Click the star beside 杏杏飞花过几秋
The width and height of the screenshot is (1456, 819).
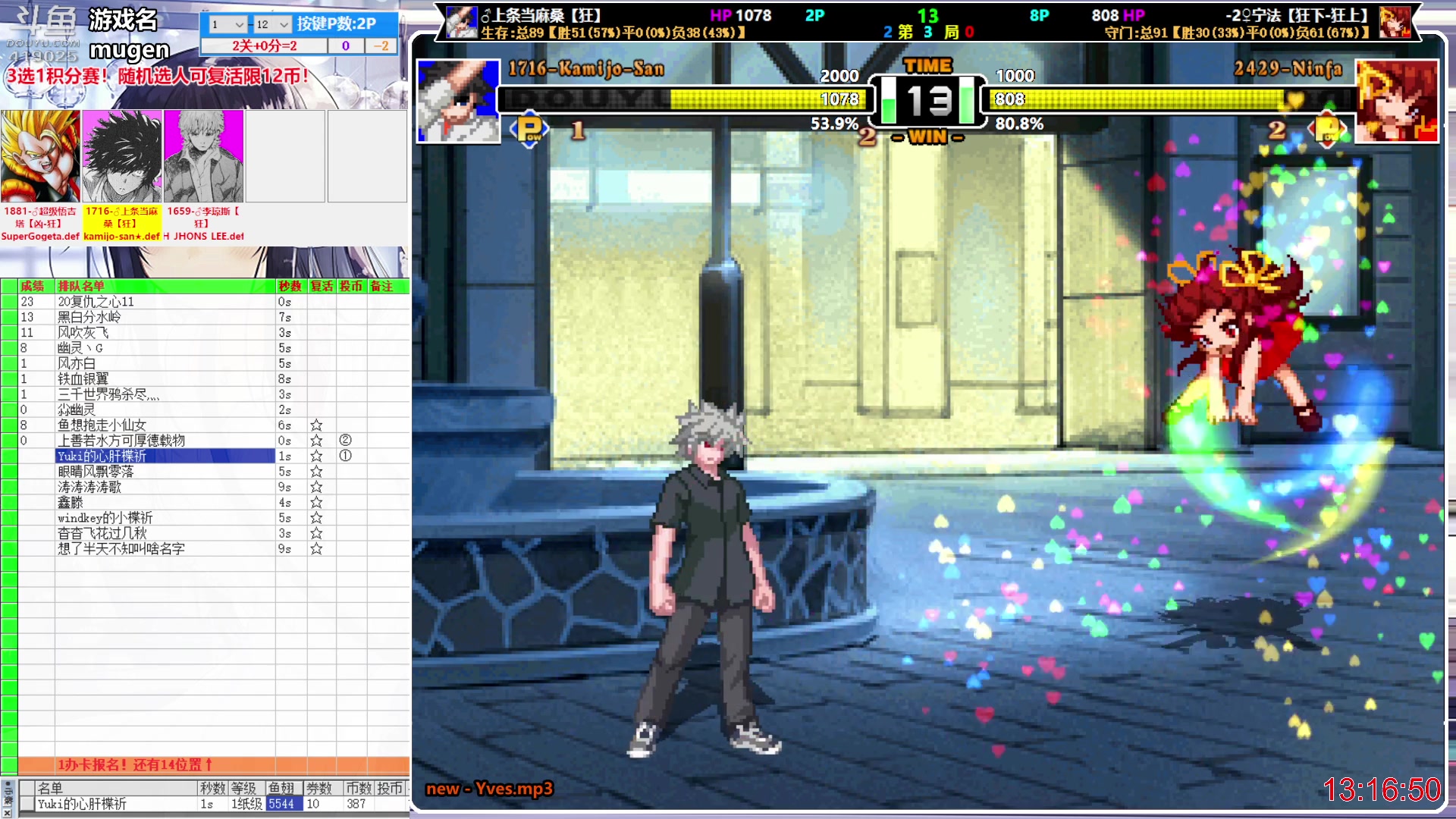[x=316, y=533]
